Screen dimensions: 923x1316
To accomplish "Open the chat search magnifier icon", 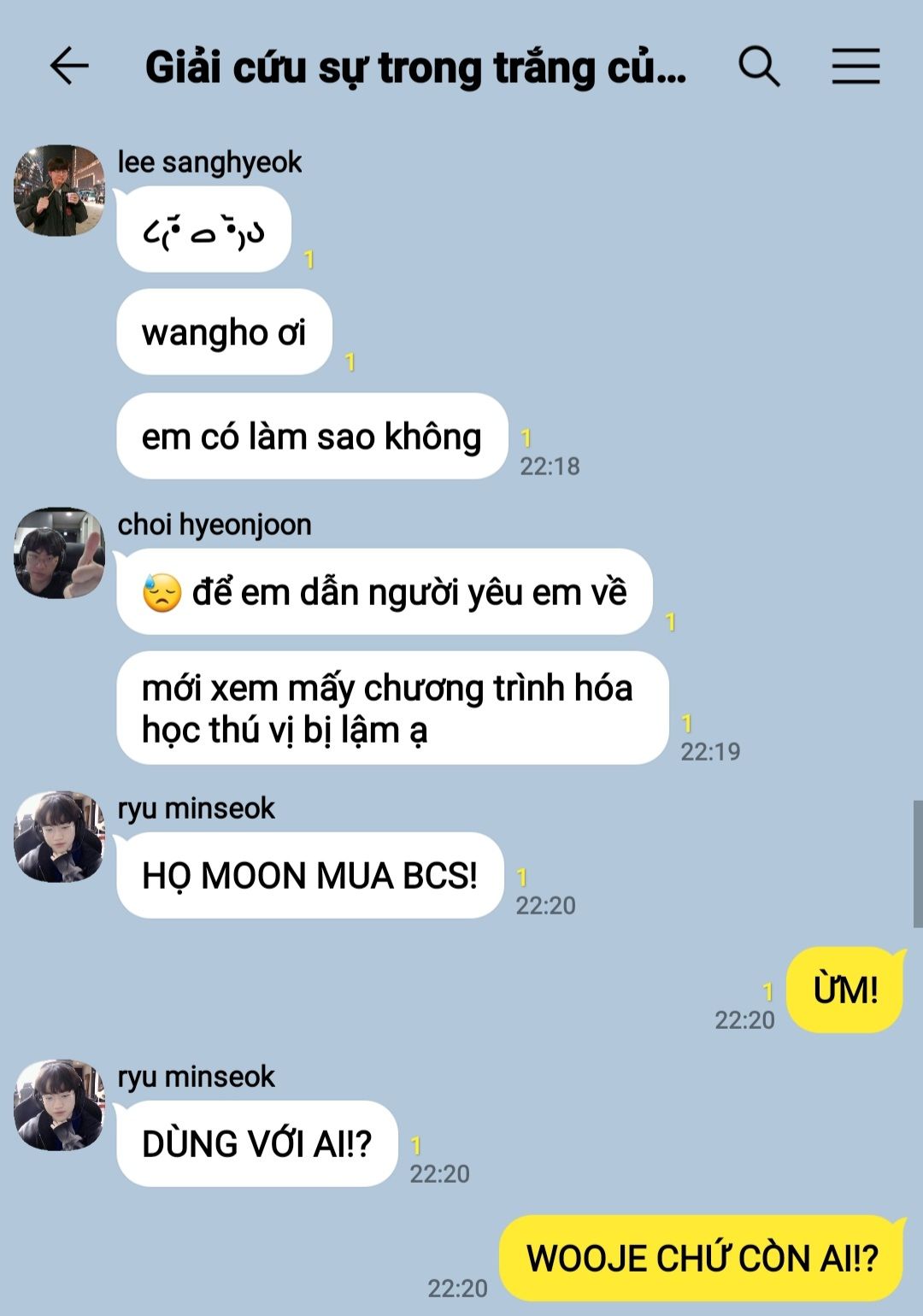I will (759, 66).
